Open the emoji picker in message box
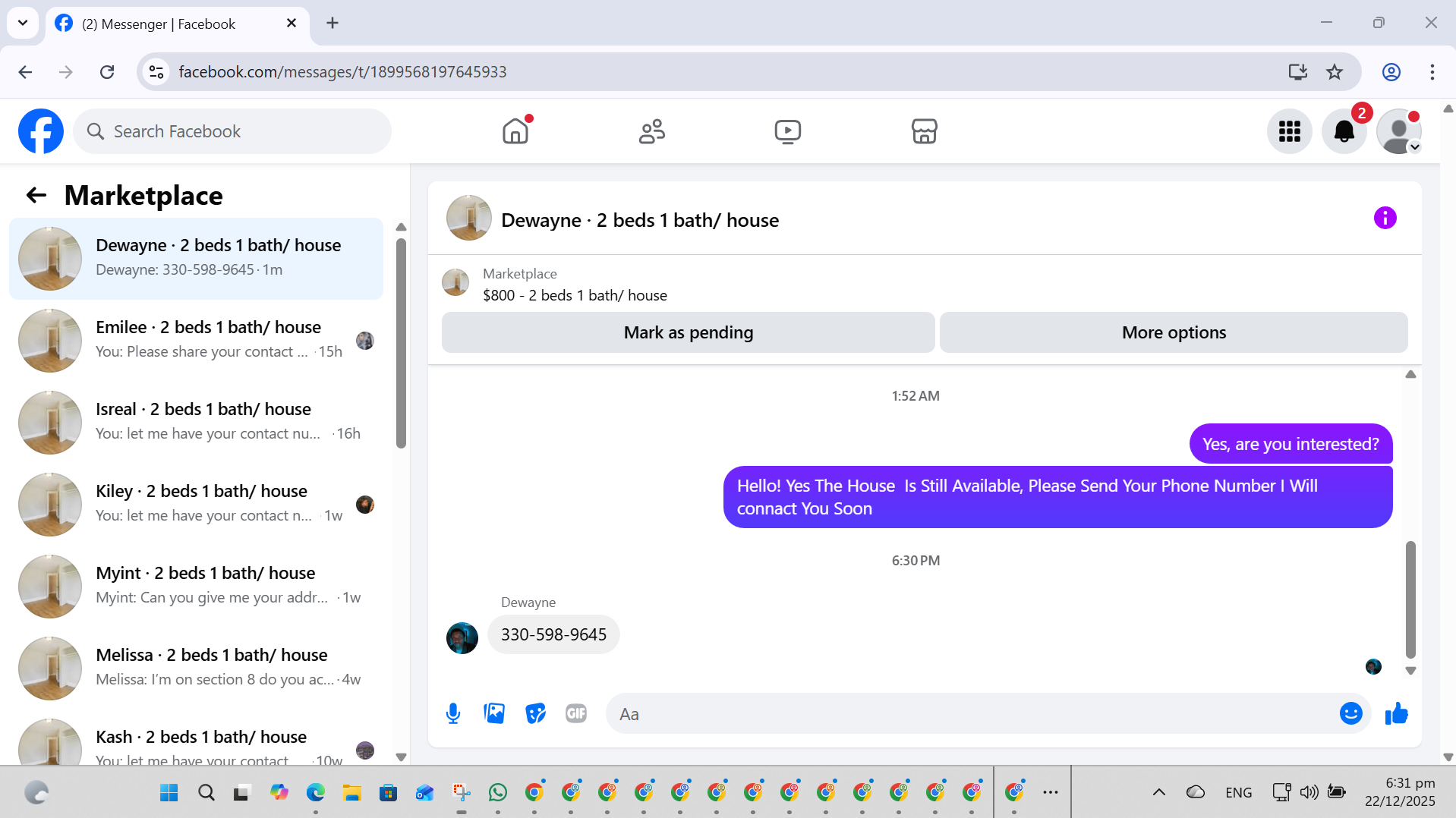Viewport: 1456px width, 818px height. pos(1350,713)
